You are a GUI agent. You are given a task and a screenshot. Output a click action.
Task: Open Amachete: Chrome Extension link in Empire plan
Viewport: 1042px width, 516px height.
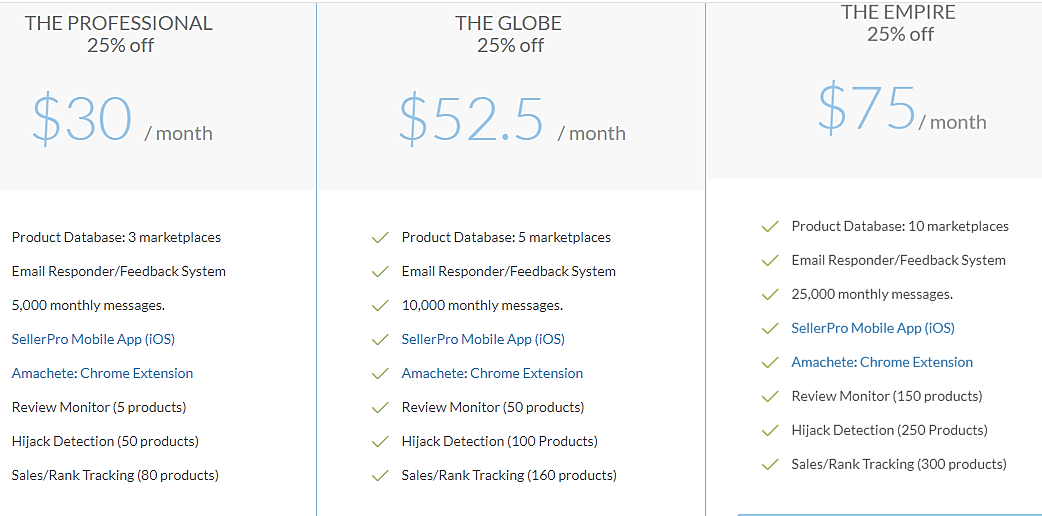click(x=882, y=362)
